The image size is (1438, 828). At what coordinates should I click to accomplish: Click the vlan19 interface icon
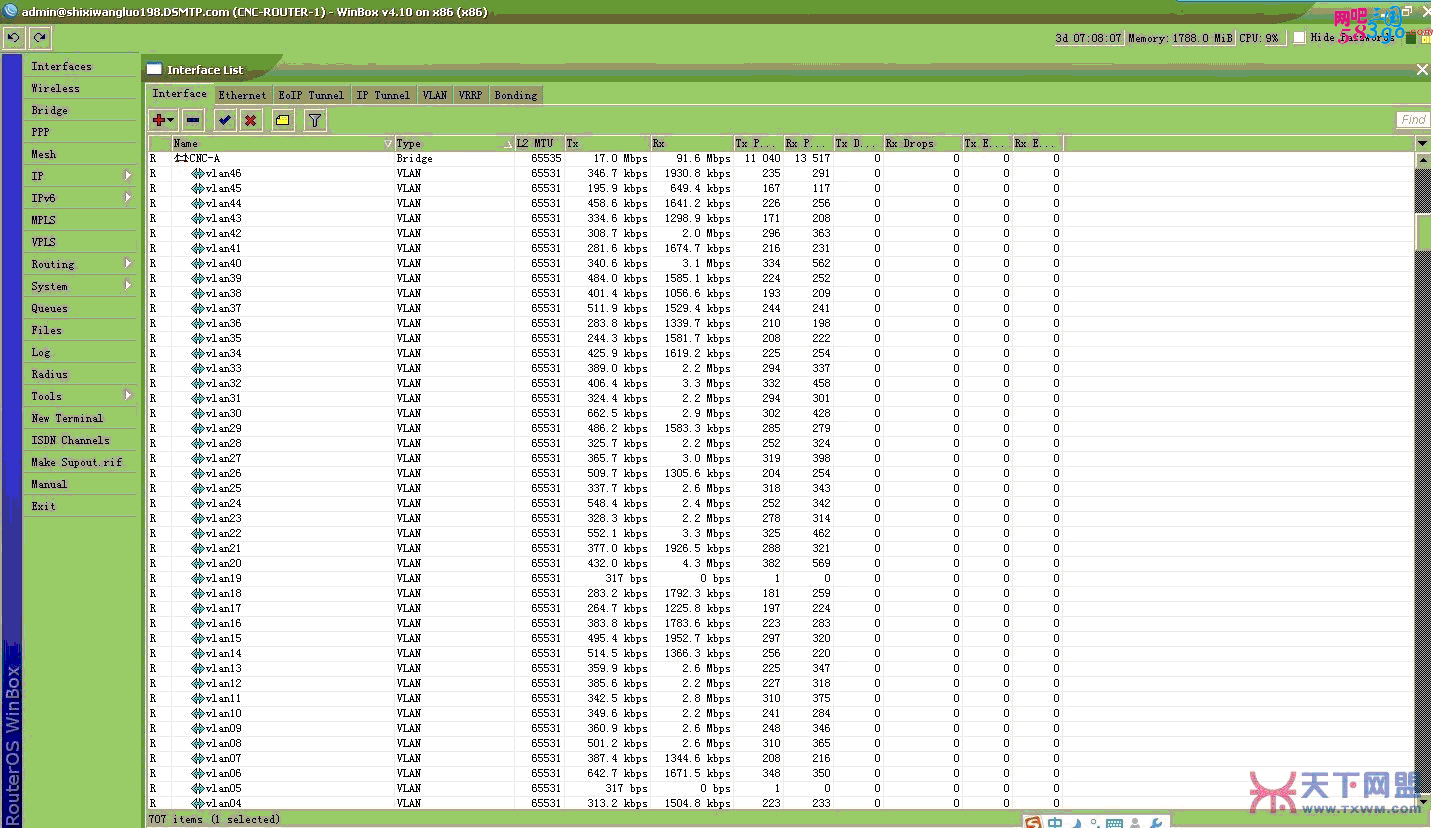click(197, 578)
